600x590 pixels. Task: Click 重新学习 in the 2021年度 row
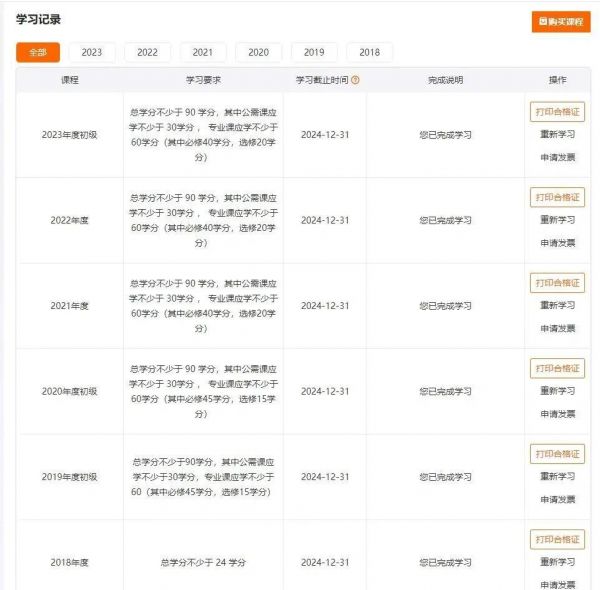coord(558,305)
